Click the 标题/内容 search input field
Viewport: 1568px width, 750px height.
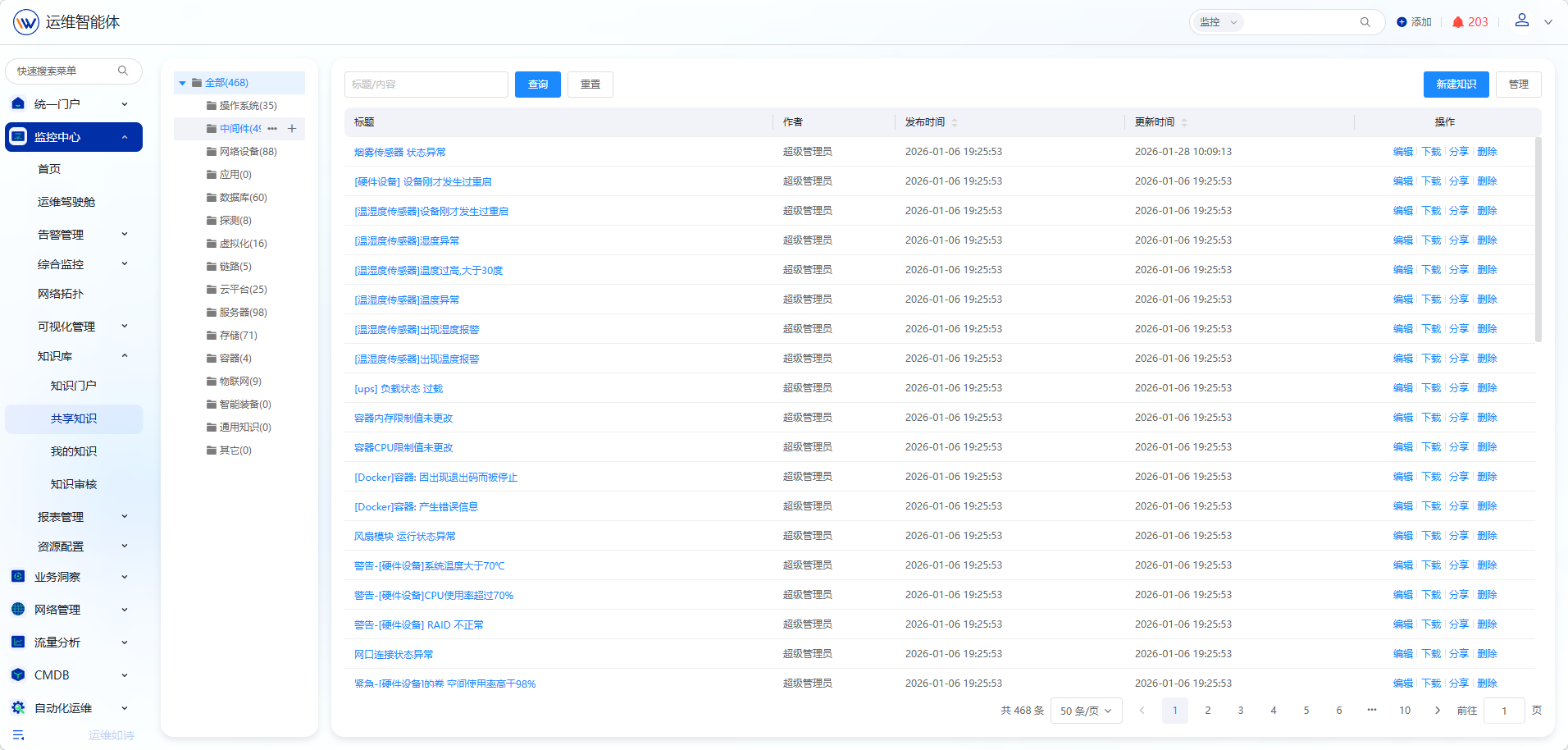(426, 85)
